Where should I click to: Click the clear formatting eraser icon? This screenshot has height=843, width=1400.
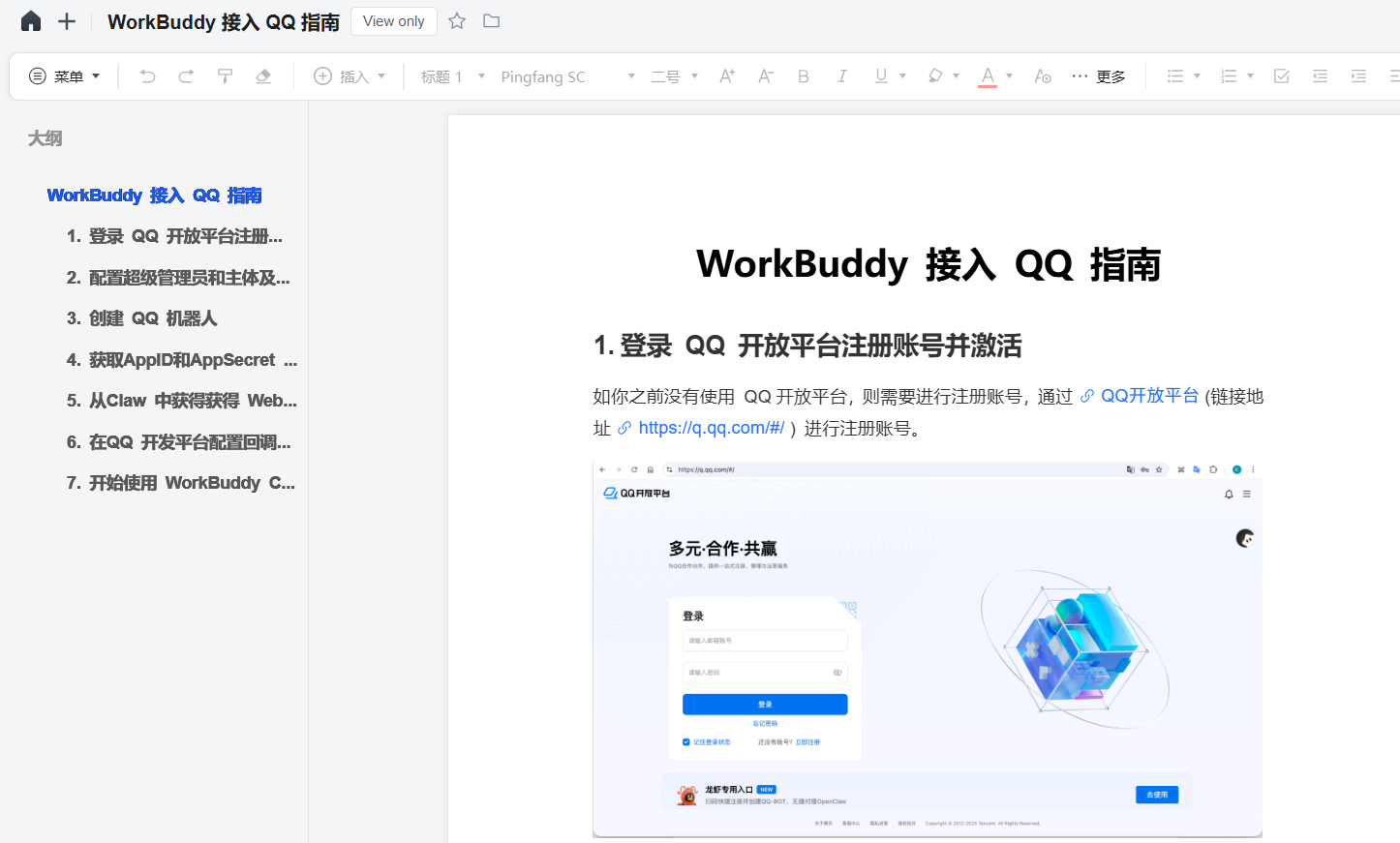(x=263, y=76)
